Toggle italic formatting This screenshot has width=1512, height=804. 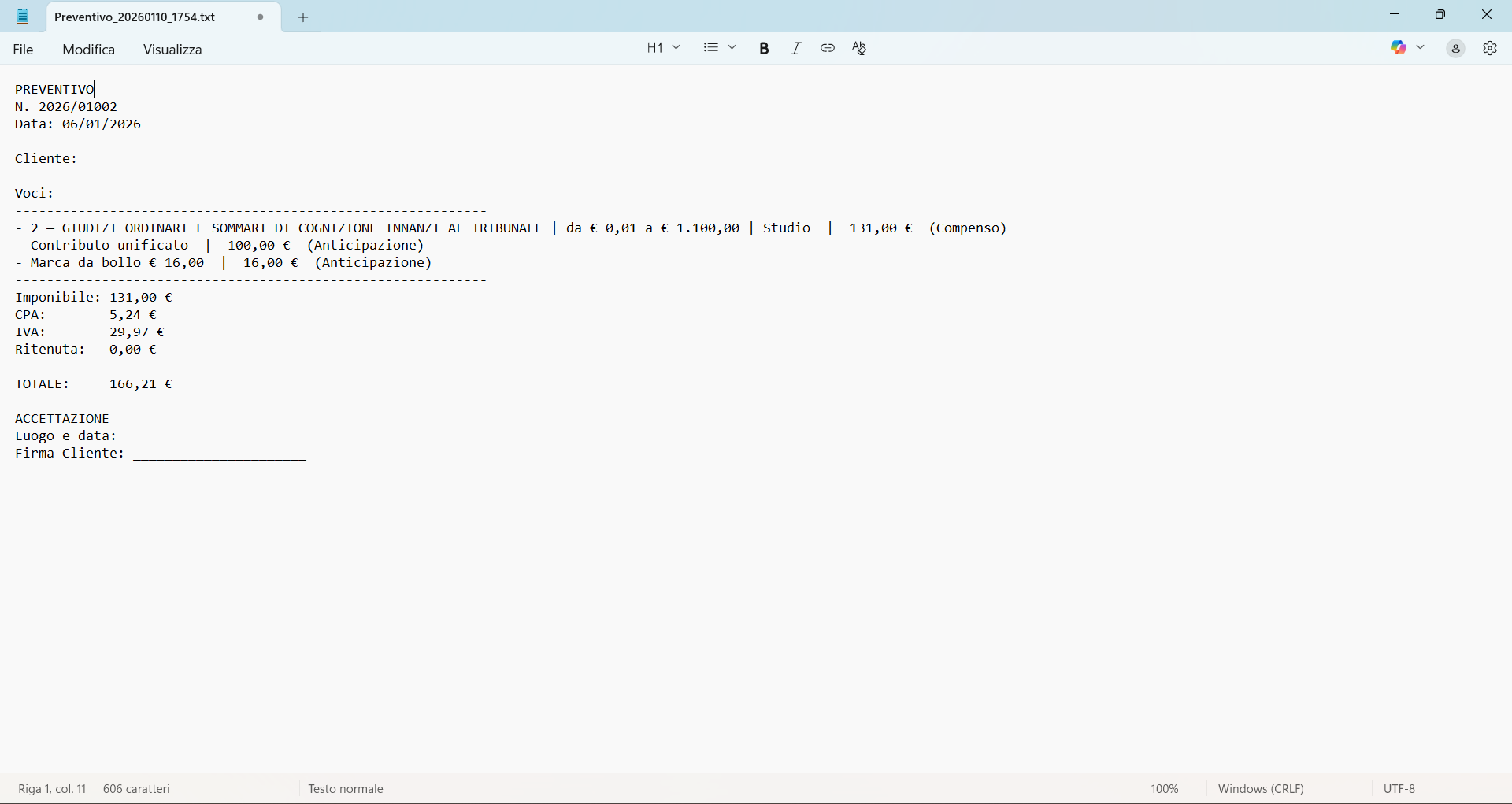pos(796,49)
